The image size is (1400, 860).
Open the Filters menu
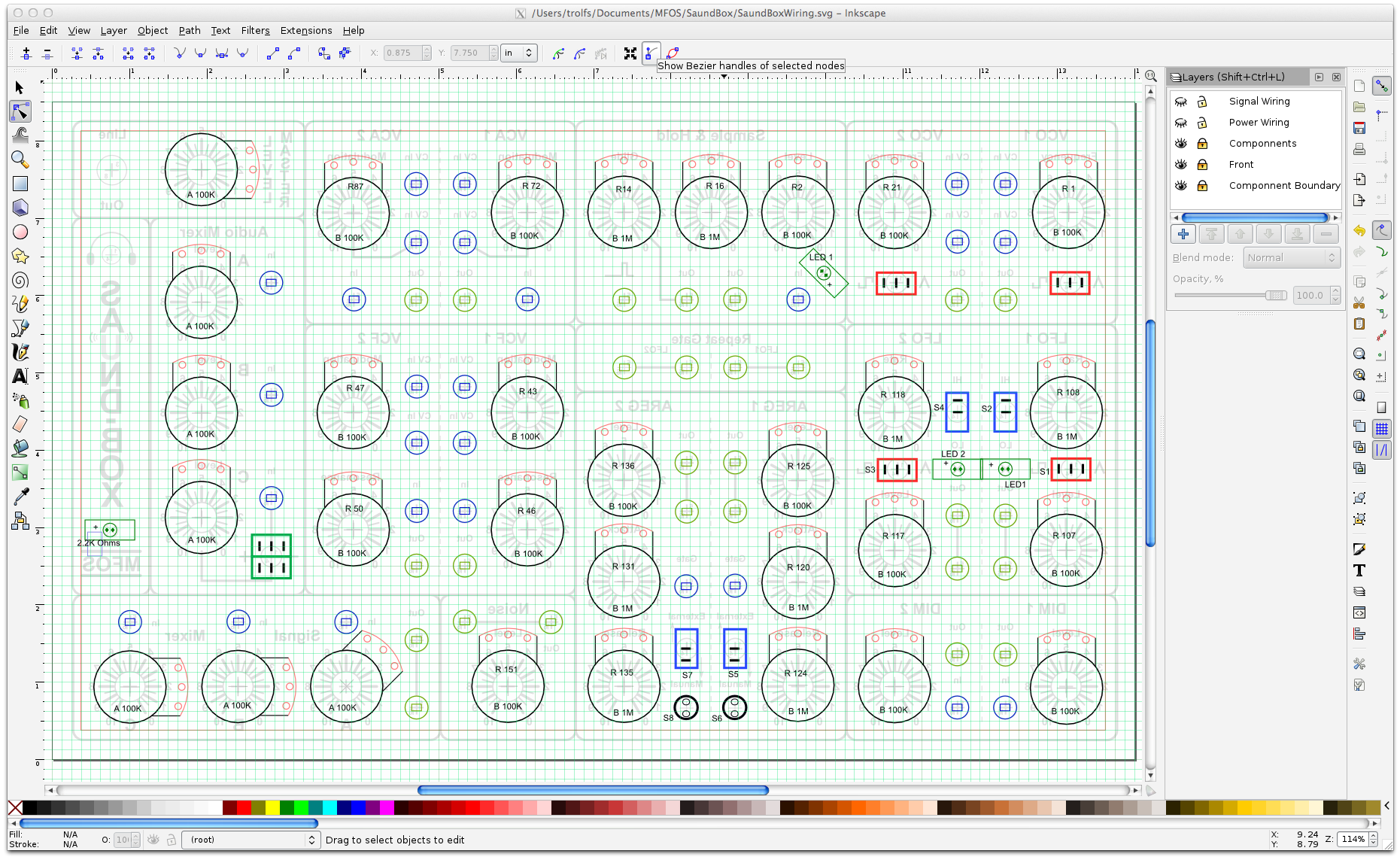pos(255,31)
